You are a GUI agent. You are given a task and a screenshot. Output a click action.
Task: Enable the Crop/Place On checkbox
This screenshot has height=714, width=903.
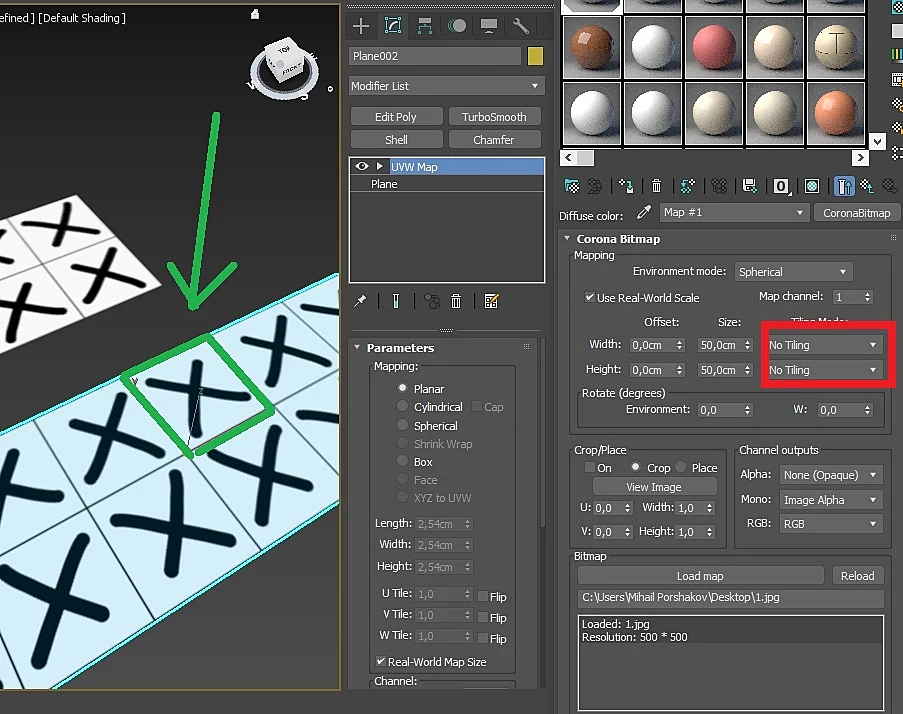click(x=590, y=467)
